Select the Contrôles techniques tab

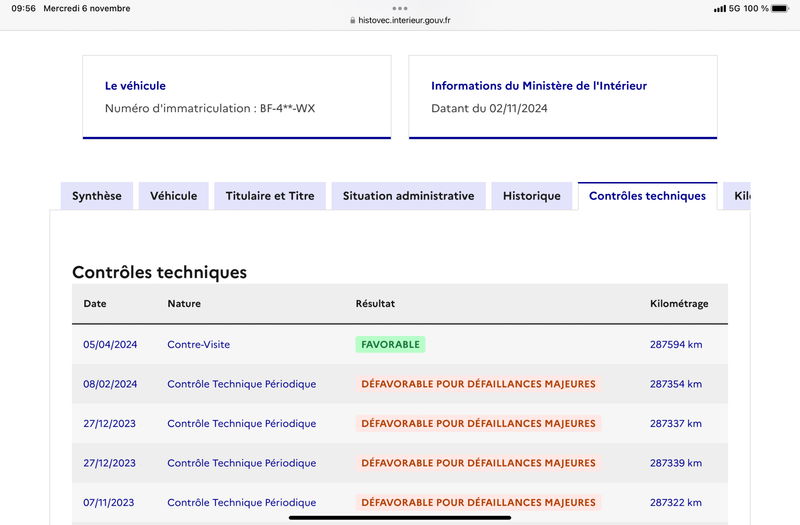click(647, 196)
